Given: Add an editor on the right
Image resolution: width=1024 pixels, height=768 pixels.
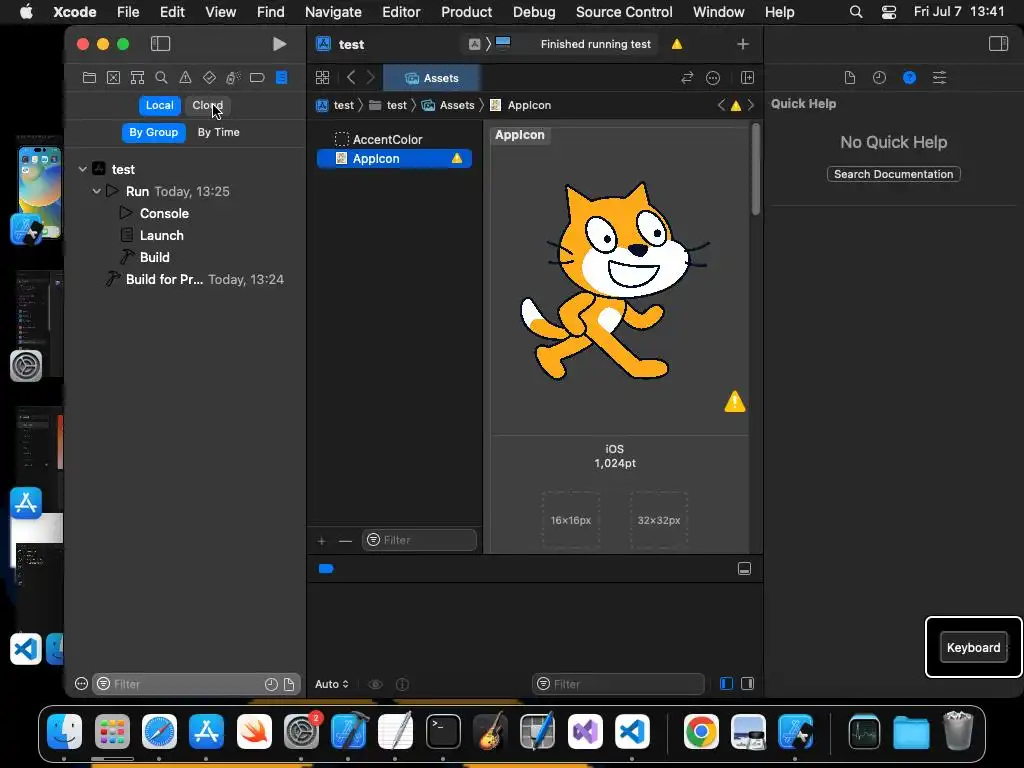Looking at the screenshot, I should (748, 78).
